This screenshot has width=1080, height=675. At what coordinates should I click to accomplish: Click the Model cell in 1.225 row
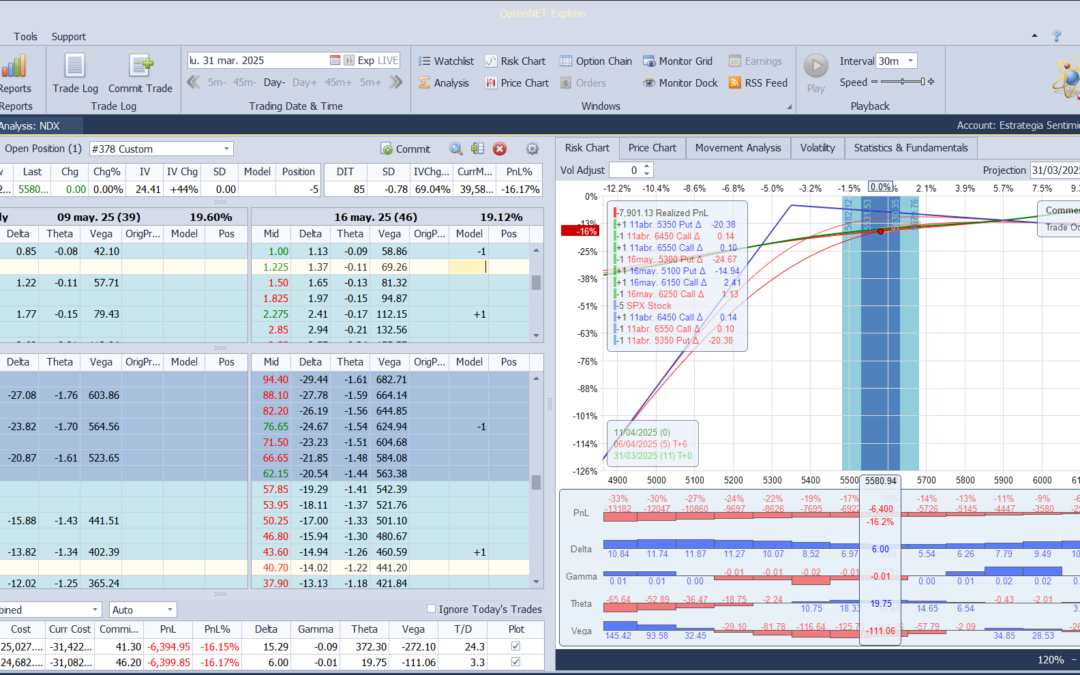(469, 267)
